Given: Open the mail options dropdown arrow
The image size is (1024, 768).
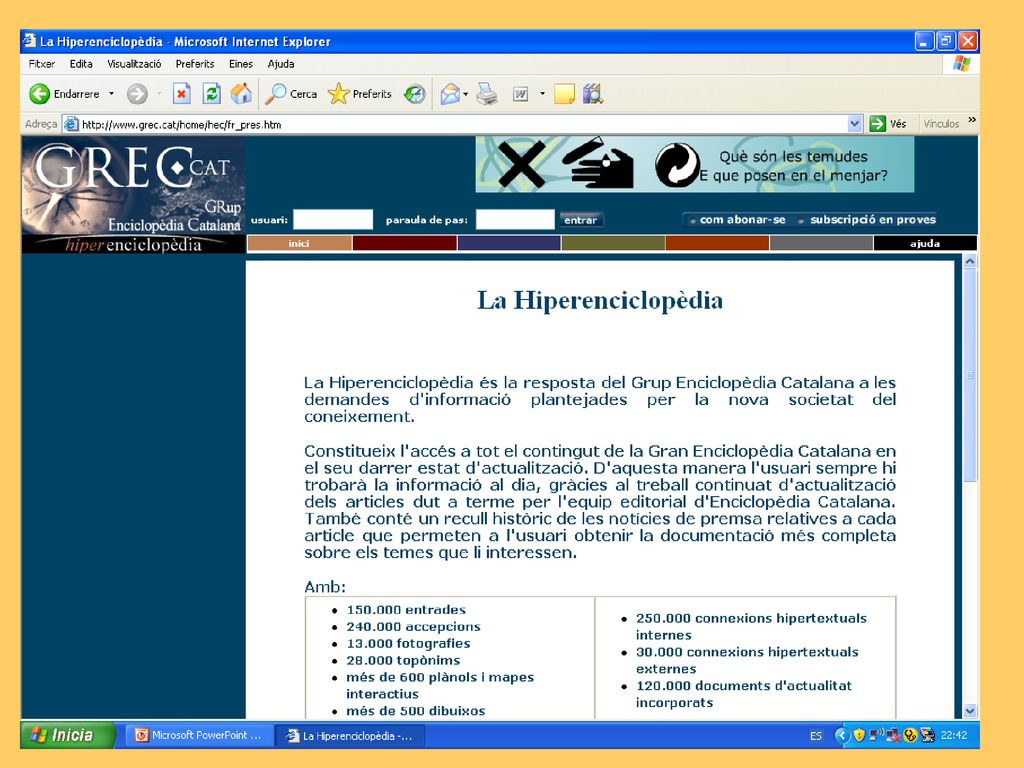Looking at the screenshot, I should coord(466,94).
